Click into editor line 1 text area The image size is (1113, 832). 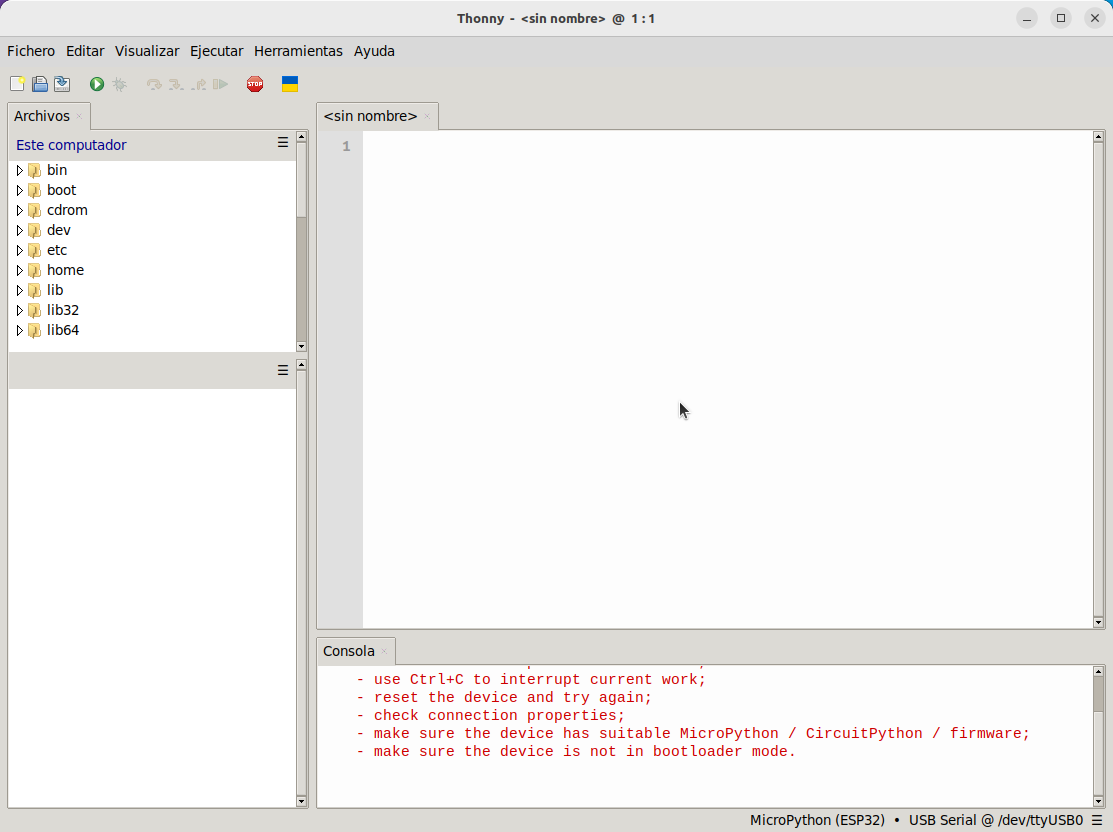(x=728, y=146)
